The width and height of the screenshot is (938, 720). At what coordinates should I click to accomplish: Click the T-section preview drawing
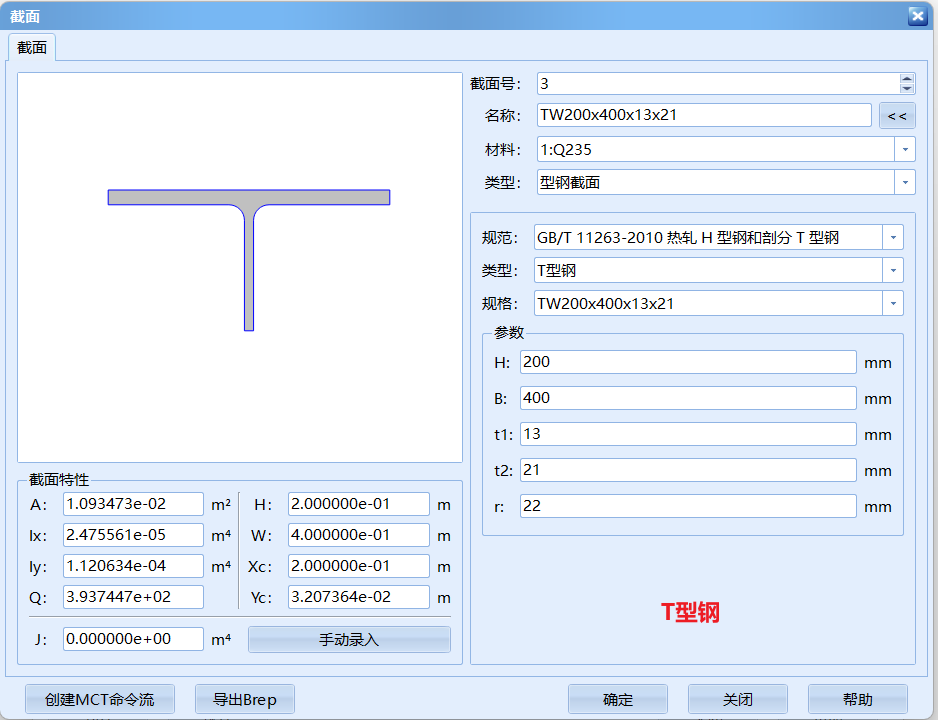click(x=249, y=256)
